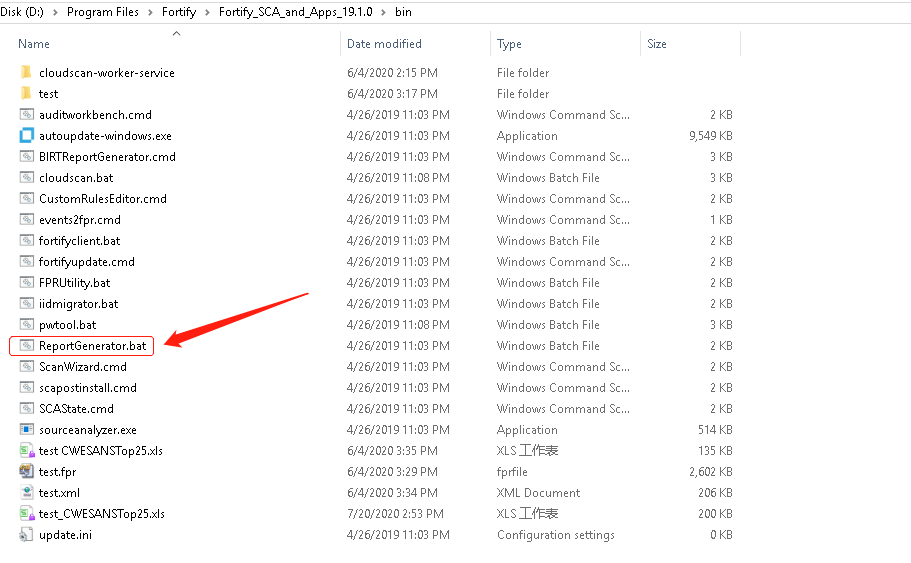Click the update.ini configuration file icon
Image resolution: width=911 pixels, height=563 pixels.
coord(26,535)
